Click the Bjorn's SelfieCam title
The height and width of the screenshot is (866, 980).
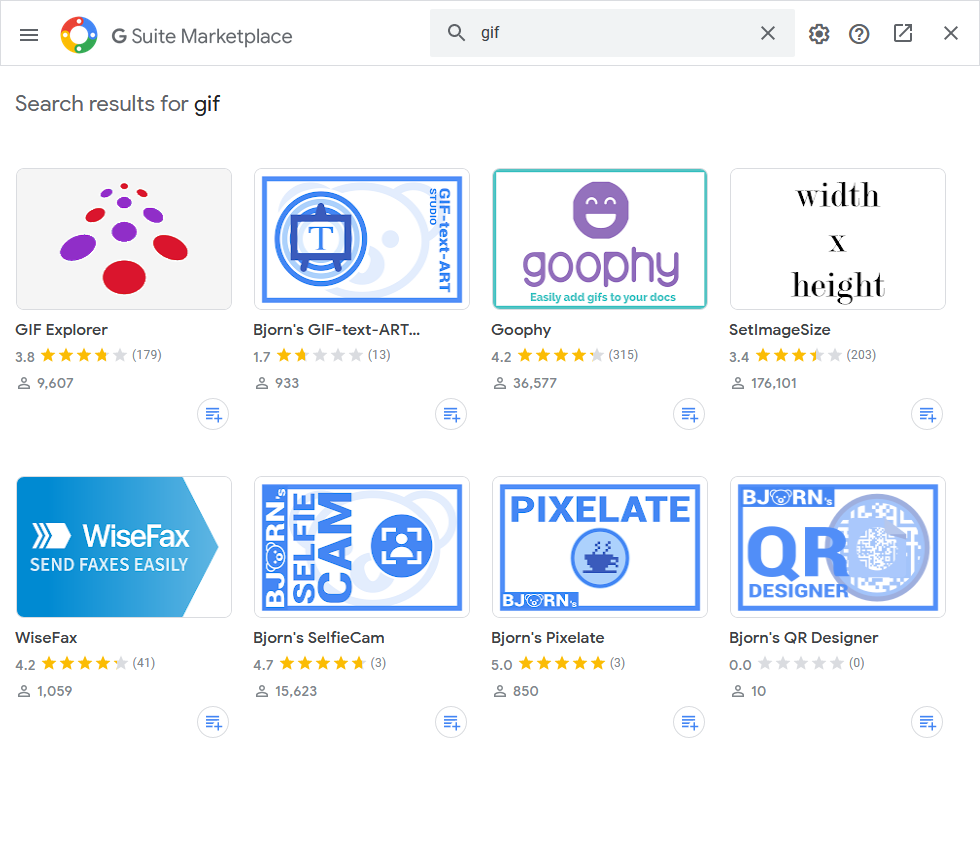(x=319, y=638)
